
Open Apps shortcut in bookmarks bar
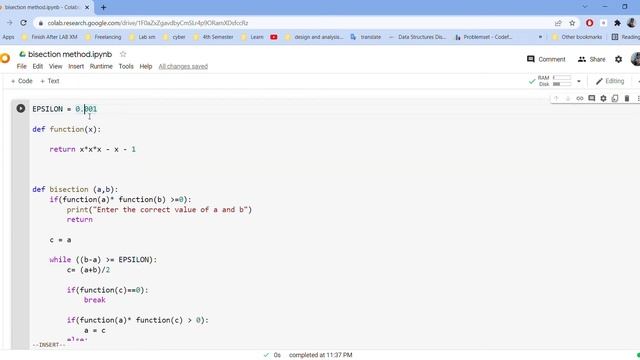pos(8,37)
